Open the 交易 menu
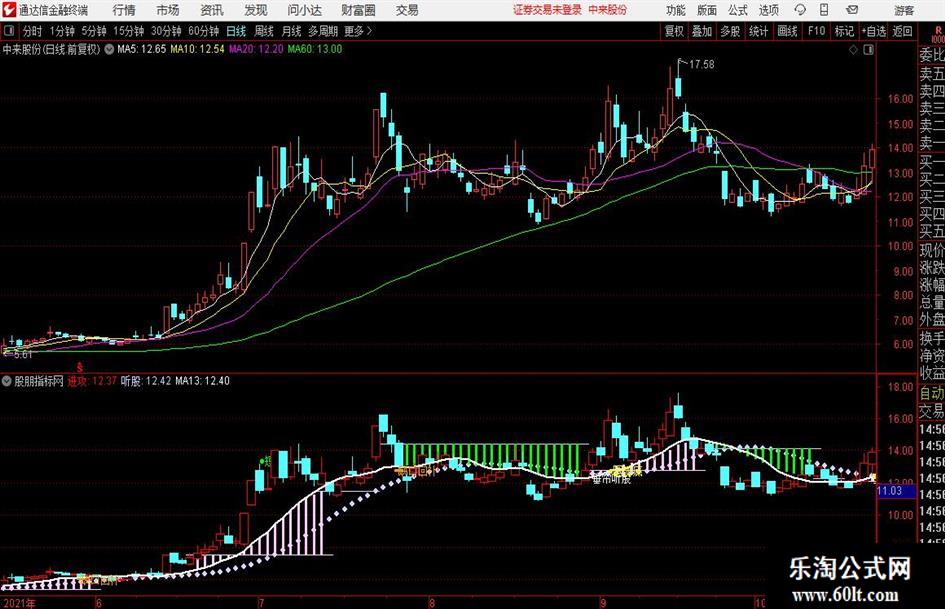The height and width of the screenshot is (609, 945). (407, 10)
